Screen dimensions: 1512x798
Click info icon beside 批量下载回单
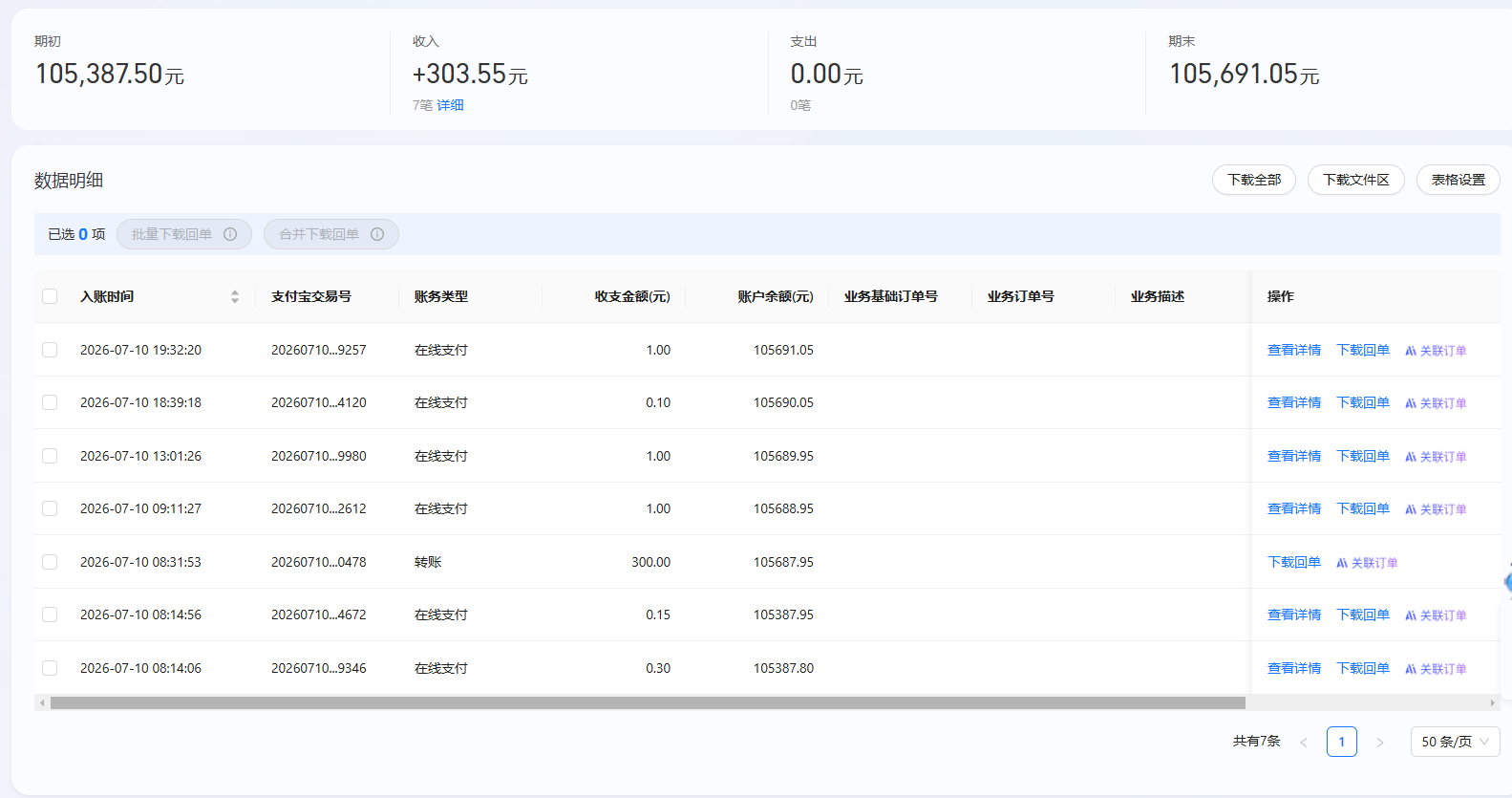(x=230, y=234)
